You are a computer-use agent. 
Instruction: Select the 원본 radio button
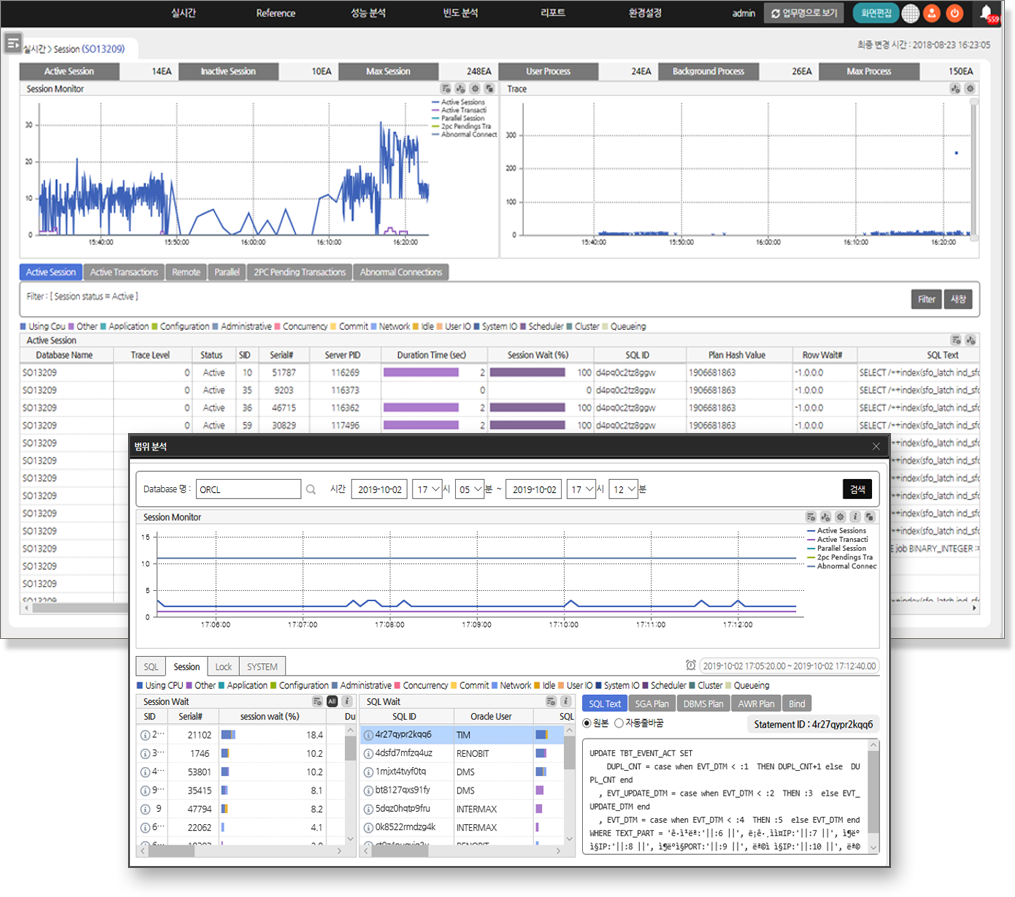coord(587,723)
